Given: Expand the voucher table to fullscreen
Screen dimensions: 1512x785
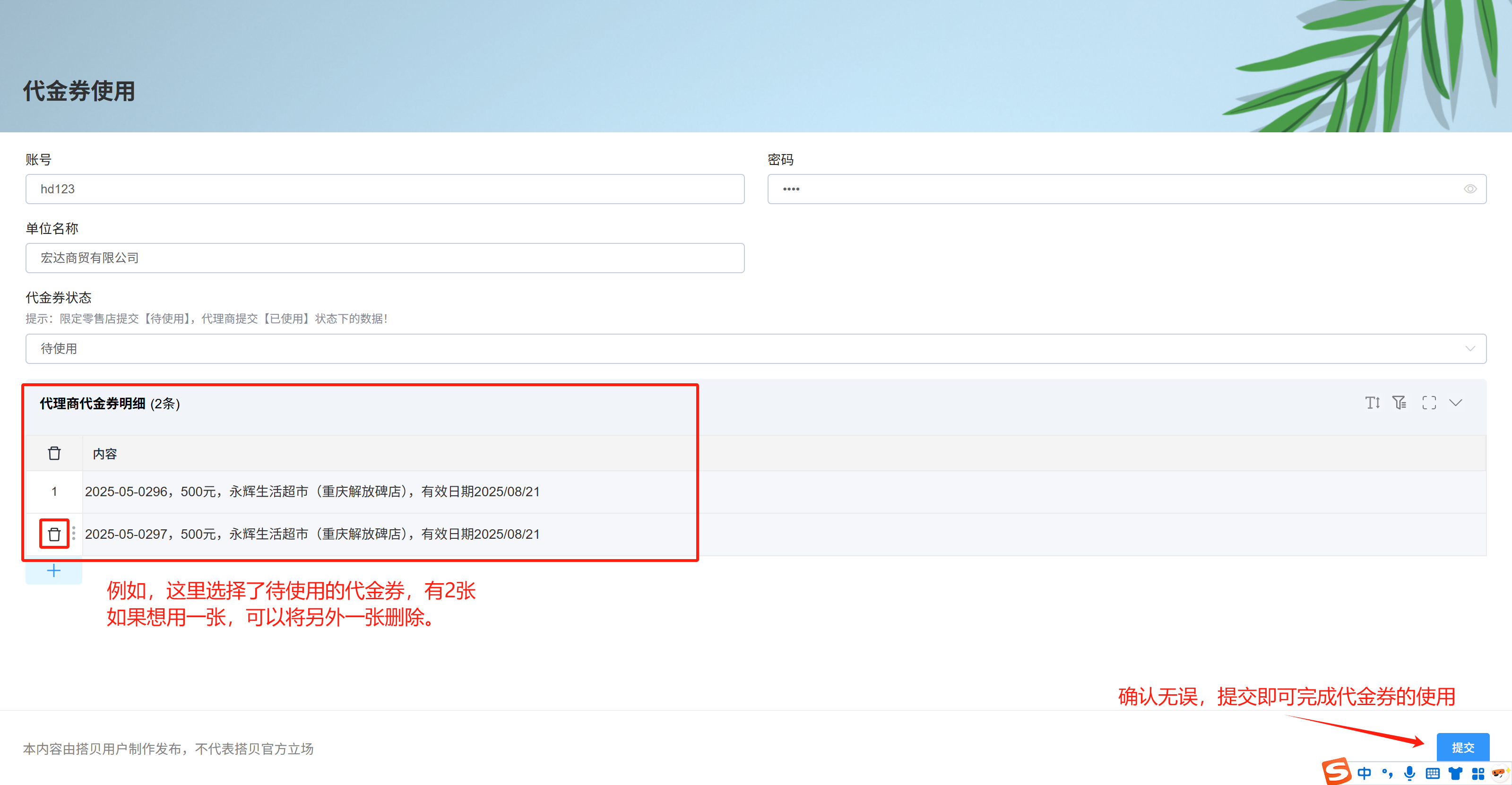Looking at the screenshot, I should pos(1429,403).
